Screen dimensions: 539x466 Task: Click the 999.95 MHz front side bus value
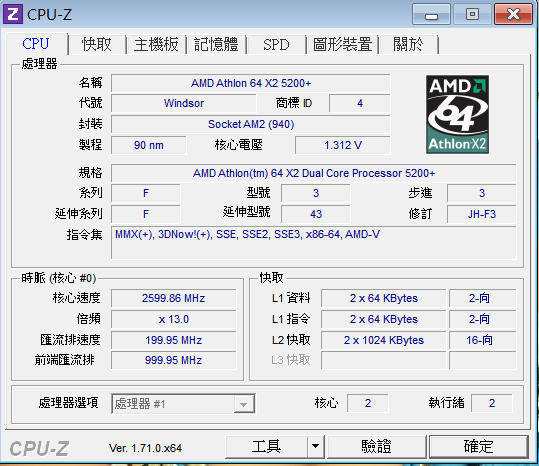pos(174,360)
